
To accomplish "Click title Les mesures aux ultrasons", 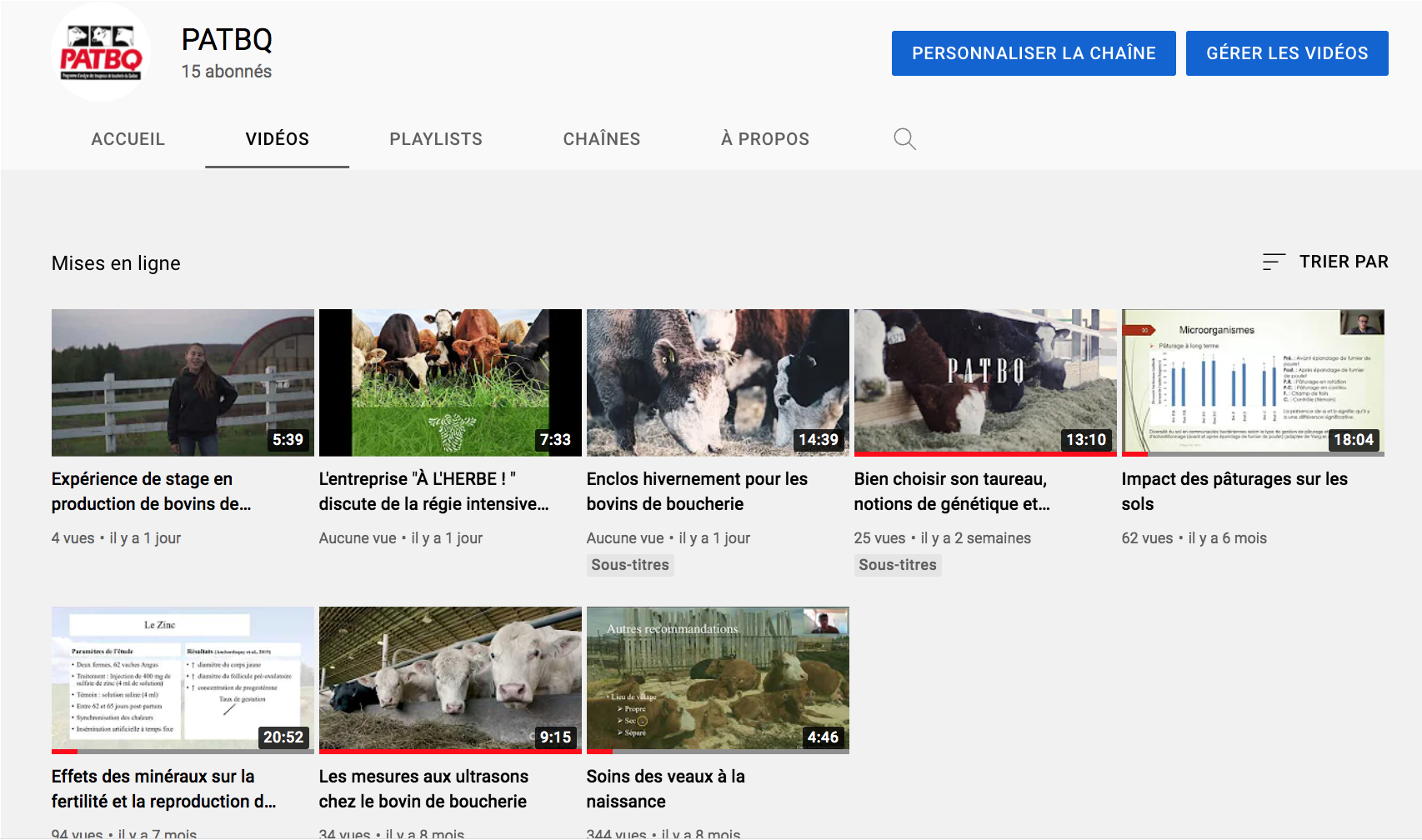I will pyautogui.click(x=423, y=789).
